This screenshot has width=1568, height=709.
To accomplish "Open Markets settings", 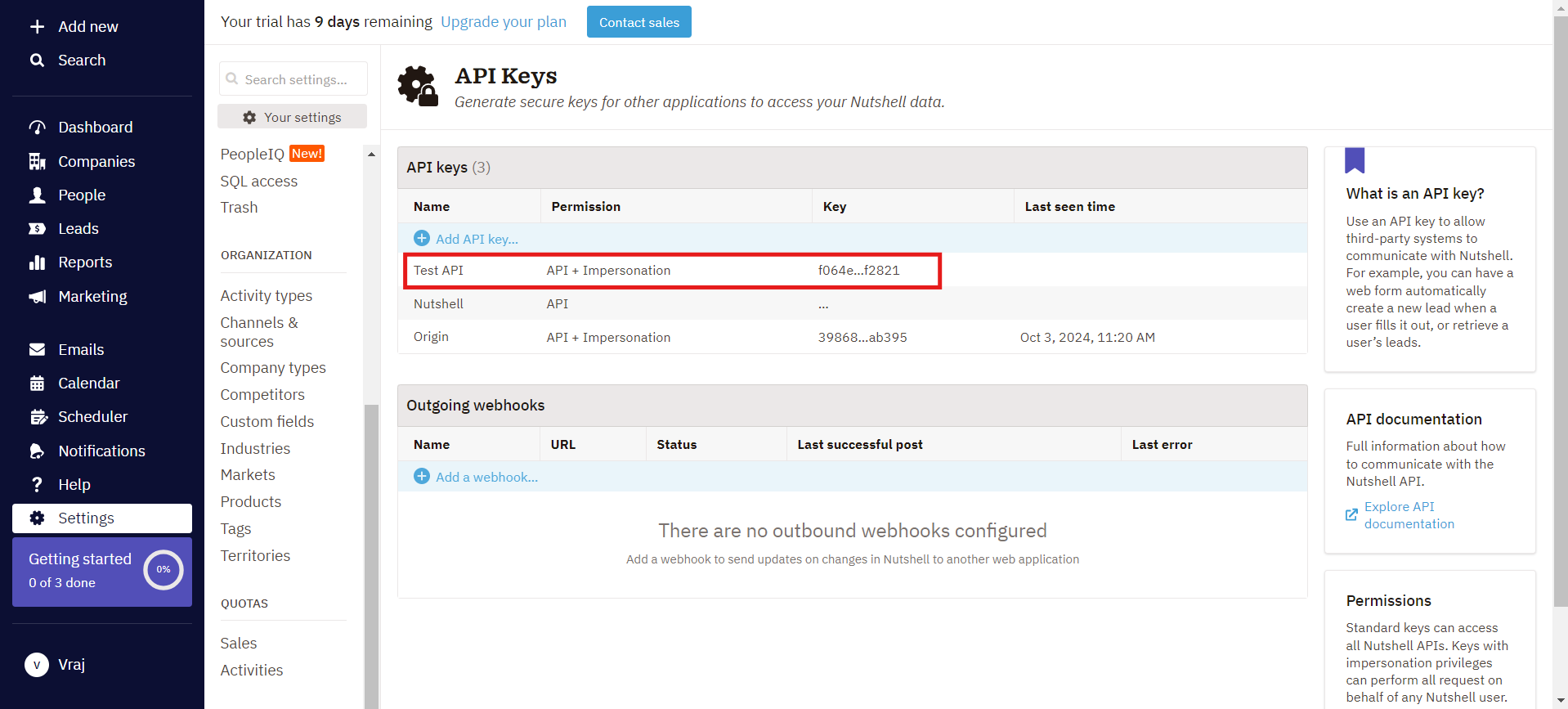I will tap(248, 475).
